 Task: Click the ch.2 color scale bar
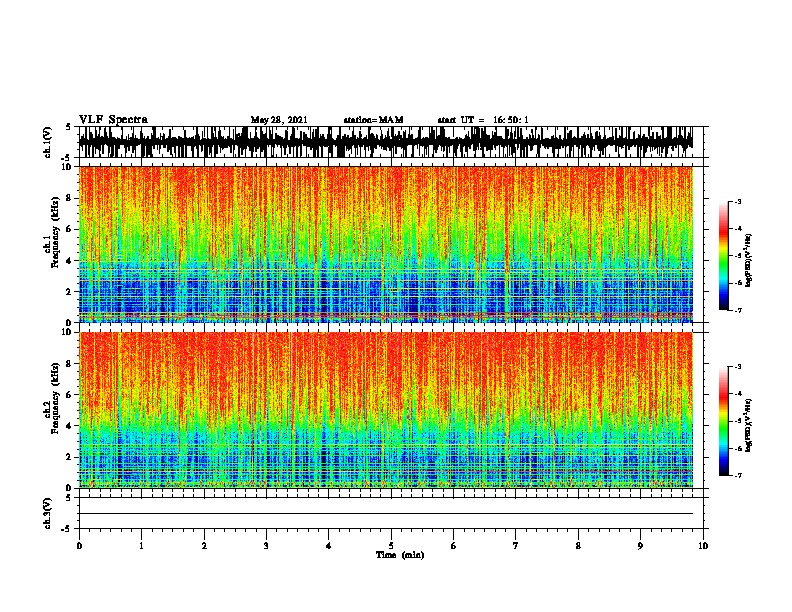tap(724, 421)
